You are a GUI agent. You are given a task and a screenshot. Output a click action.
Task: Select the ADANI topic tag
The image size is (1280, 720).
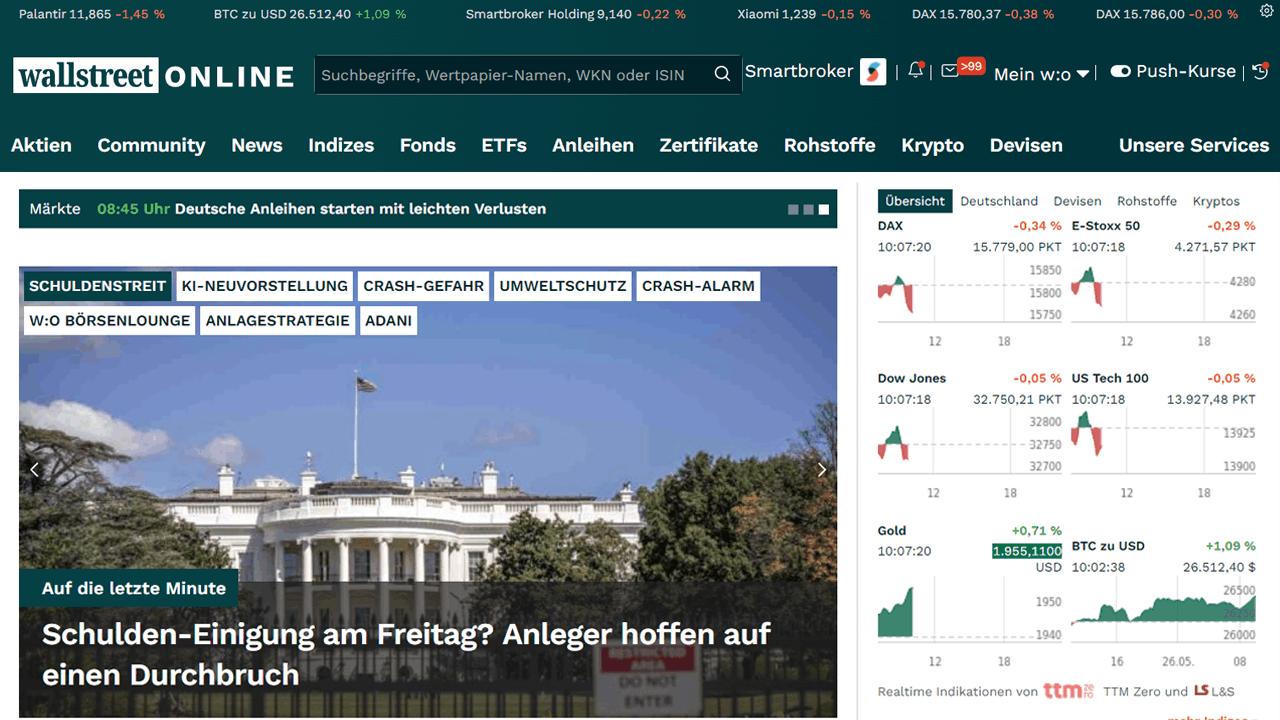(x=388, y=320)
